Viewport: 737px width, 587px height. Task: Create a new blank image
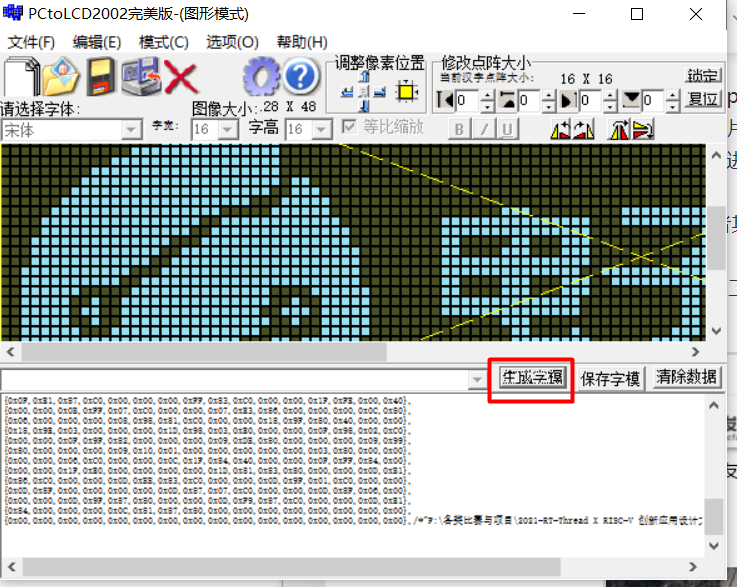21,76
